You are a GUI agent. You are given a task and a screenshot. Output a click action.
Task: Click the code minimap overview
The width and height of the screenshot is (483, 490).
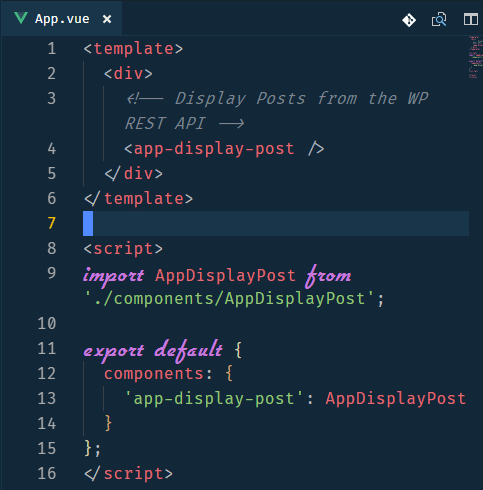475,57
